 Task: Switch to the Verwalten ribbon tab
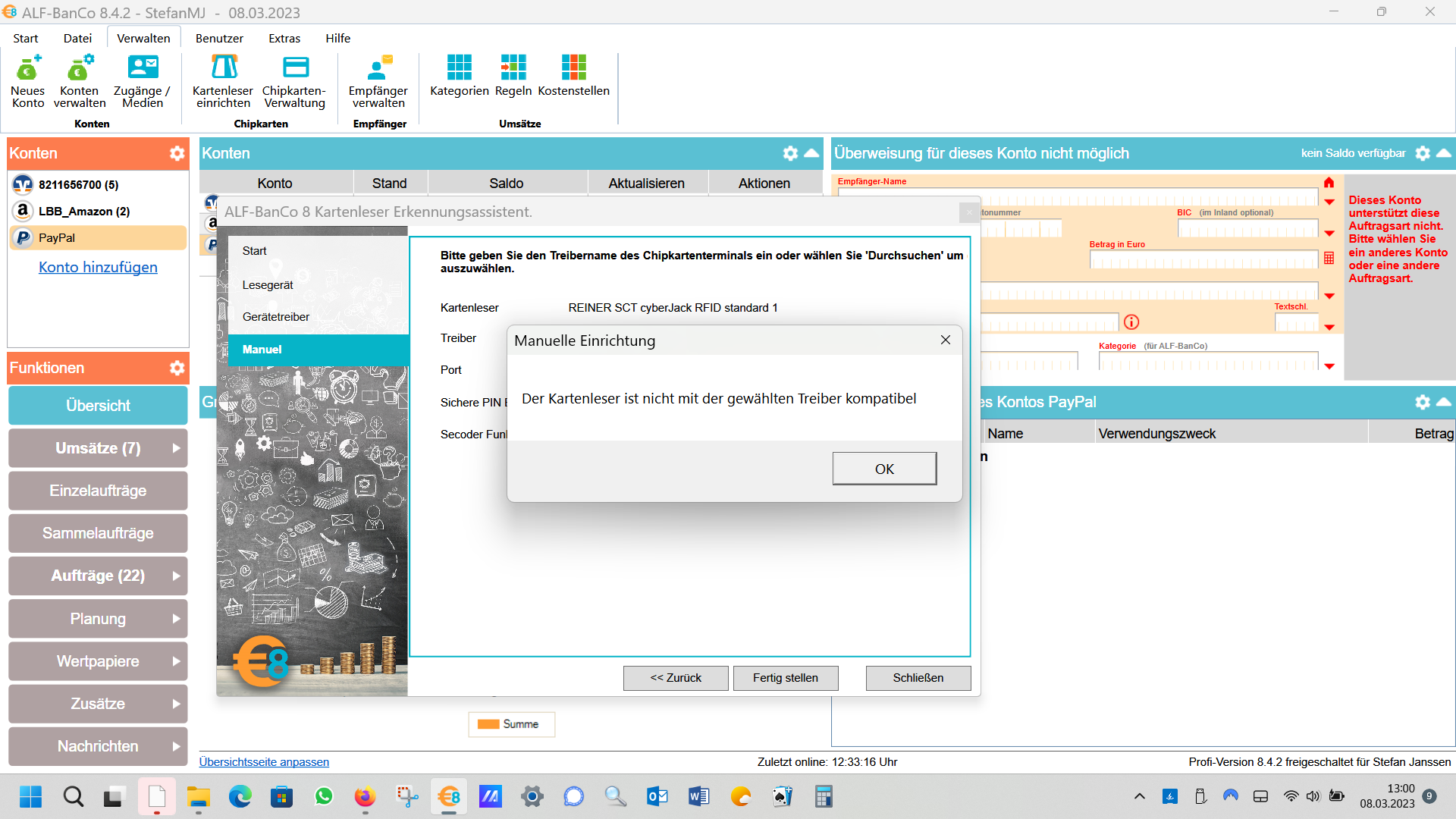point(143,38)
